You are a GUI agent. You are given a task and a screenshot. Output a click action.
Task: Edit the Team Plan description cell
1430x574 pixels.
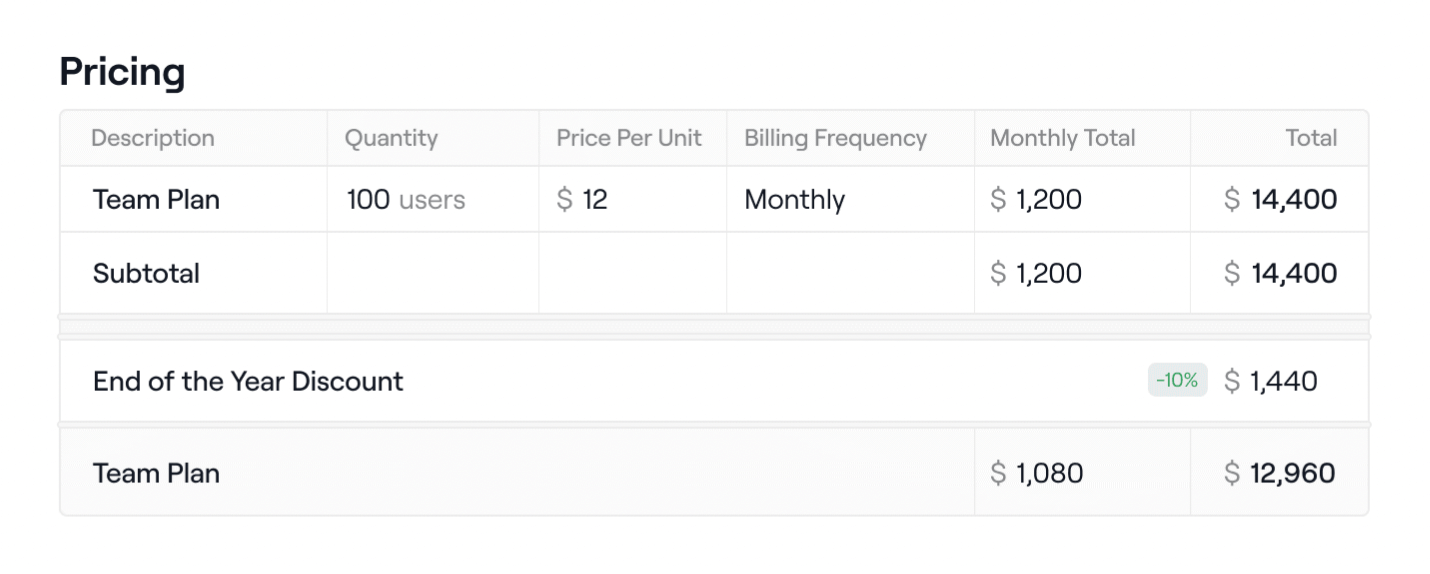click(x=156, y=199)
